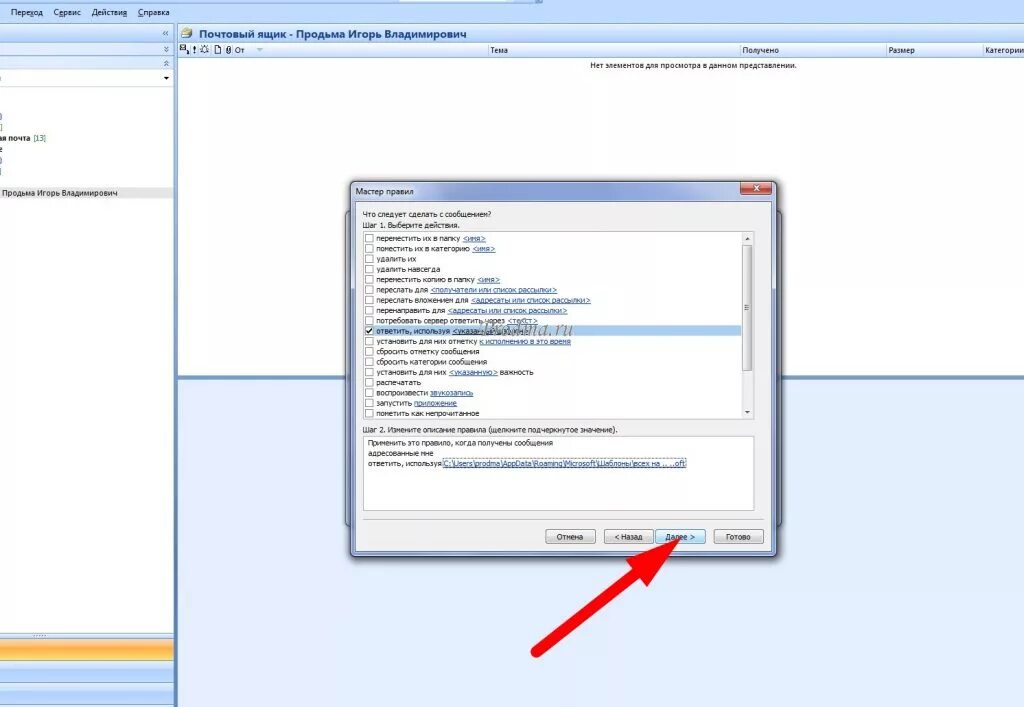Click the "Отмена" button in rules wizard

[x=570, y=537]
